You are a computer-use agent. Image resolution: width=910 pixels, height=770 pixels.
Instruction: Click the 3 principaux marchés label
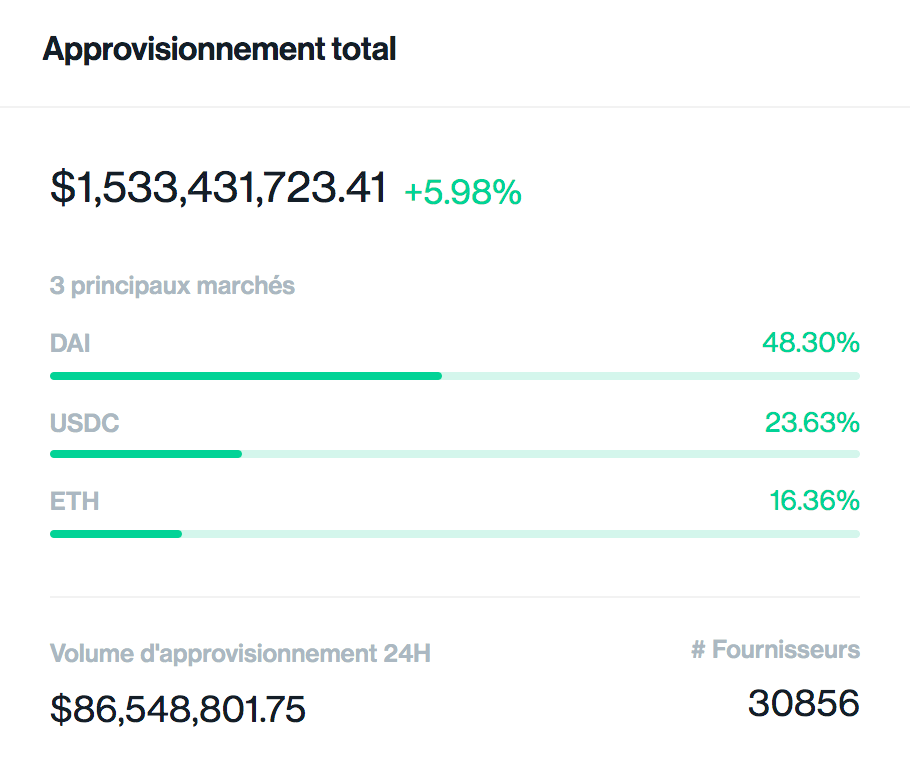pyautogui.click(x=172, y=286)
